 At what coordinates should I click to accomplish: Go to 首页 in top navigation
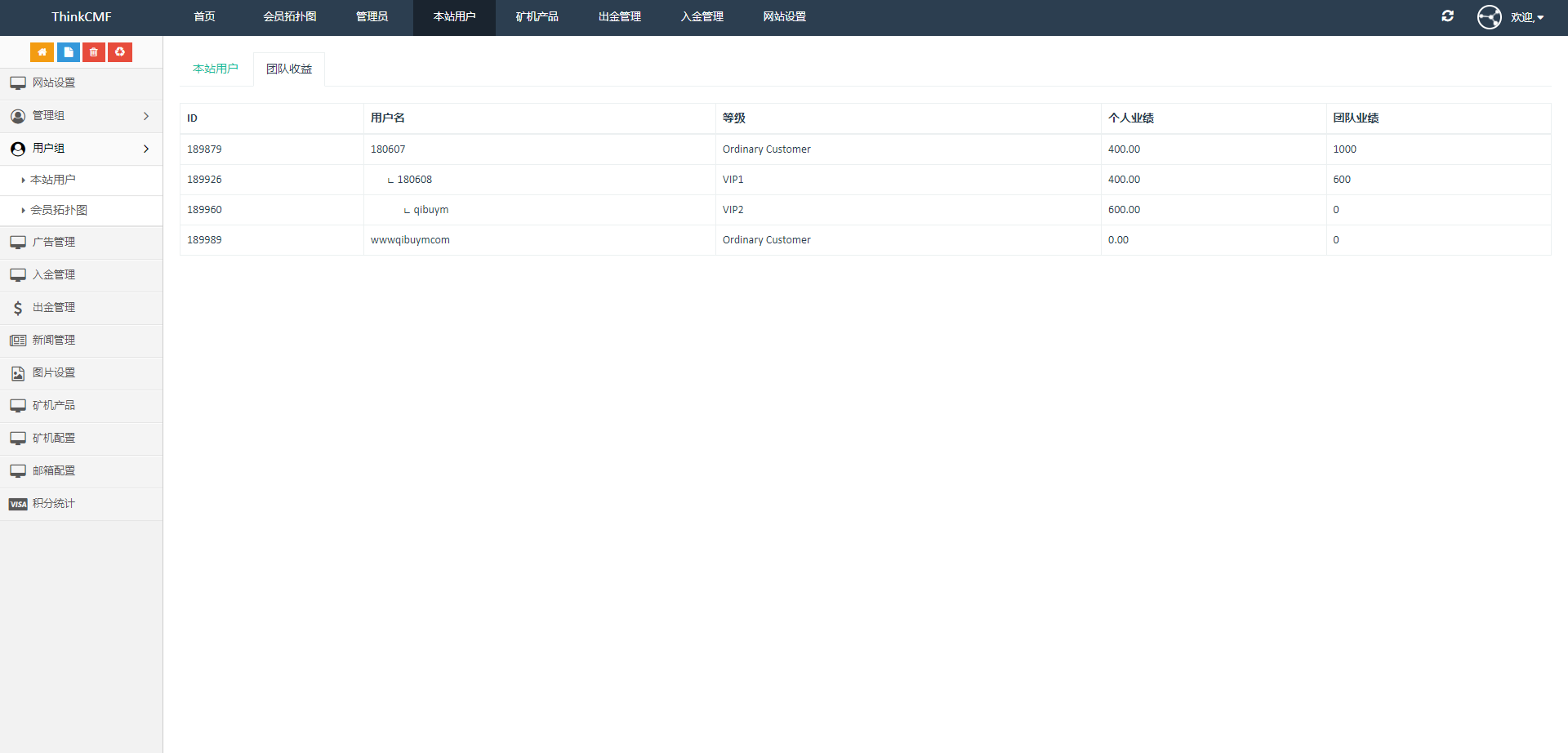tap(204, 17)
